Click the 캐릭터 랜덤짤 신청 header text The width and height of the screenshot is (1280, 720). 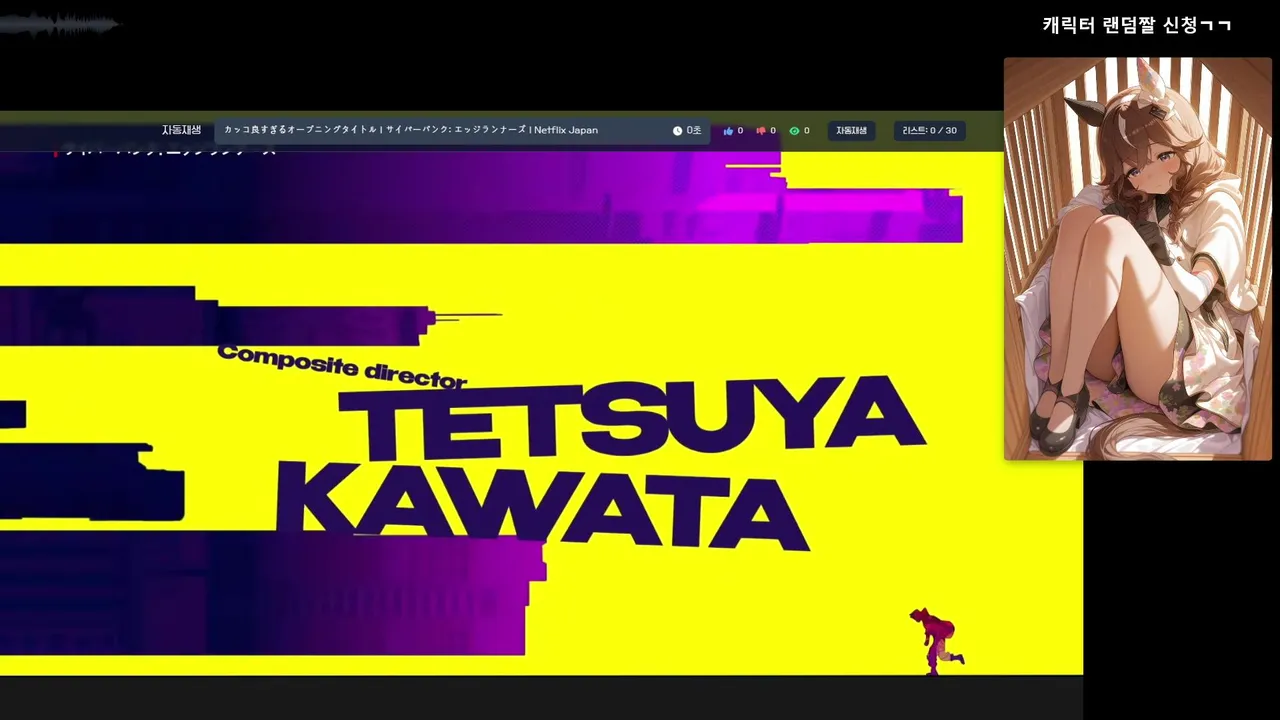coord(1136,25)
